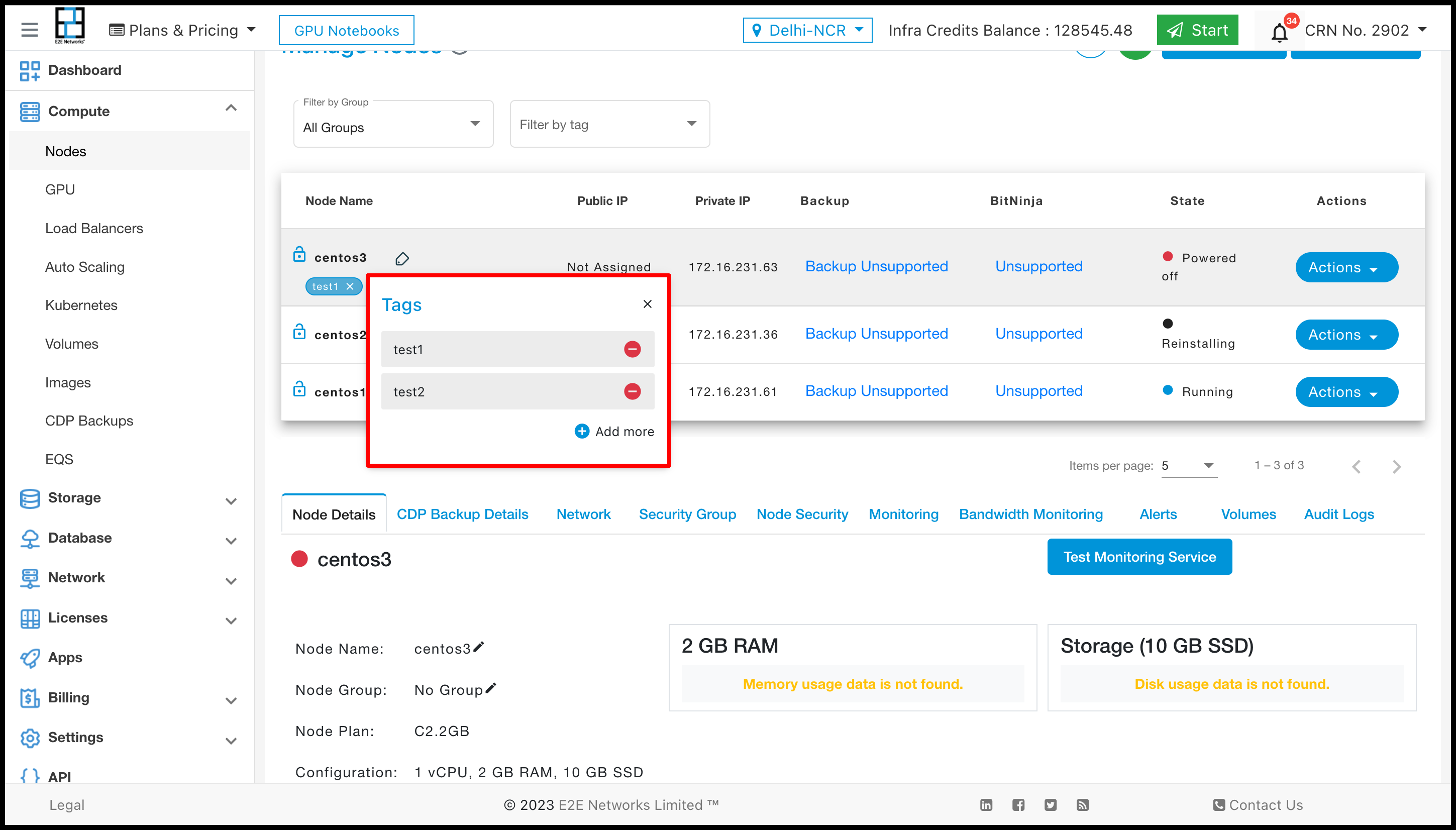Open the Actions menu for centos3
The image size is (1456, 830).
tap(1346, 267)
